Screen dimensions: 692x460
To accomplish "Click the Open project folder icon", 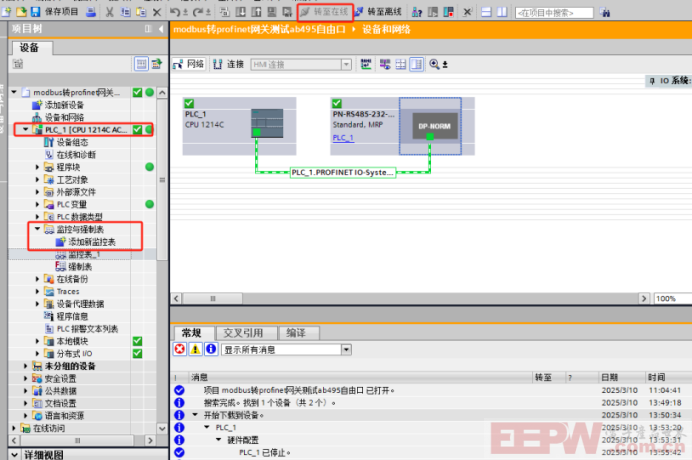I will point(21,12).
